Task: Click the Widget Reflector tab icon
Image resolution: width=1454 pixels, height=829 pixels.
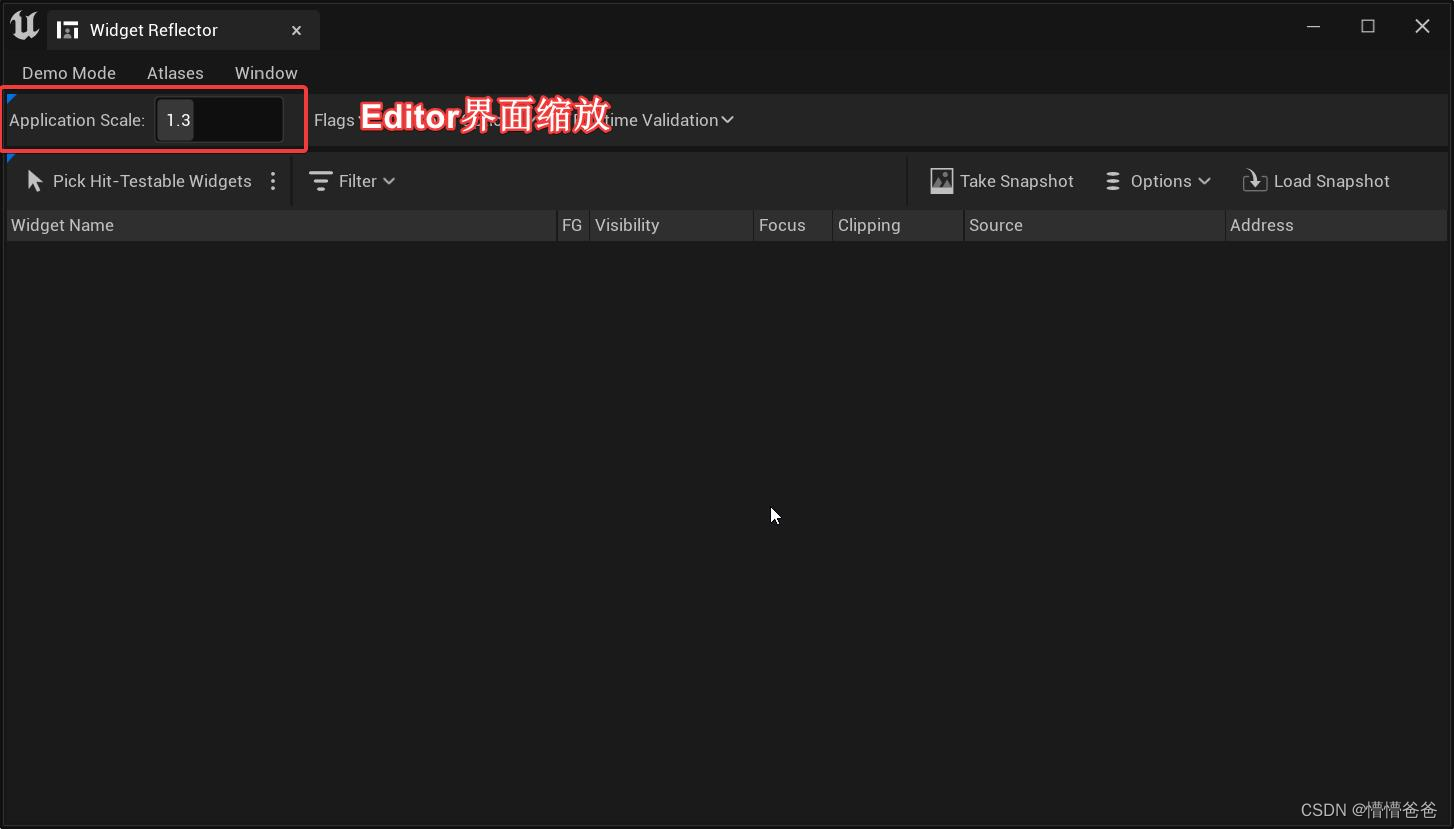Action: 67,30
